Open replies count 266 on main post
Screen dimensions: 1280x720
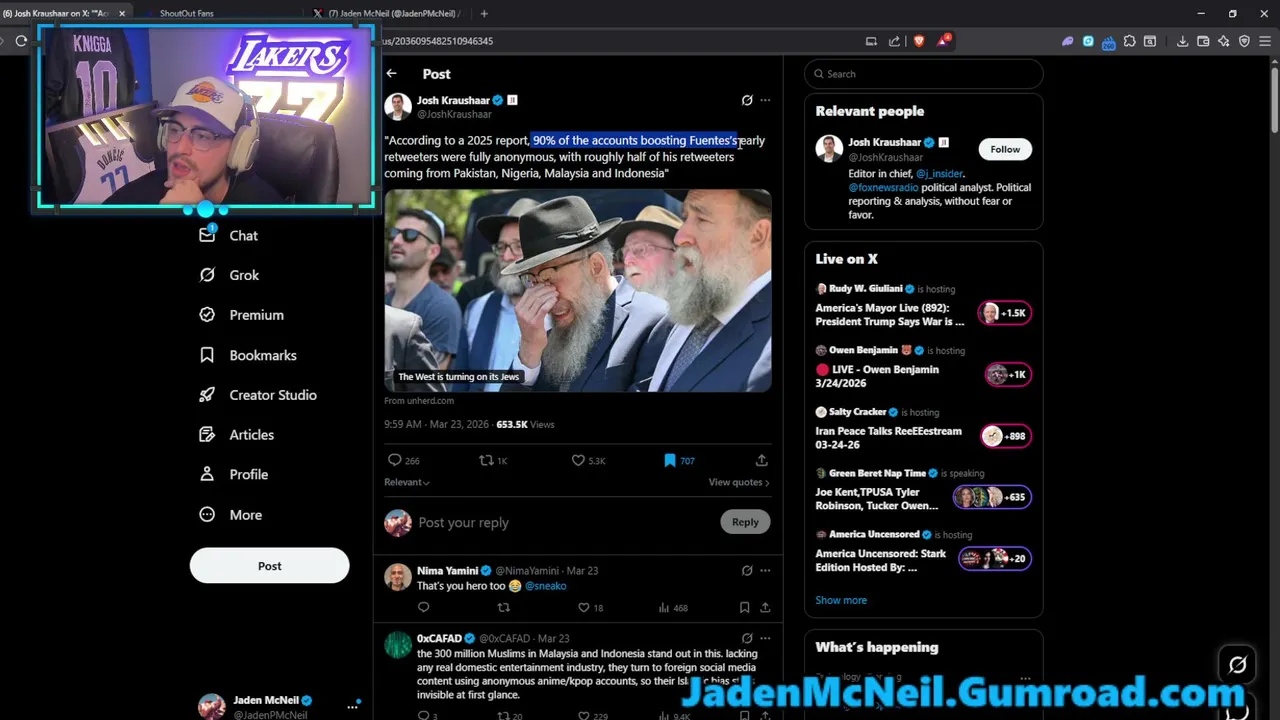404,460
